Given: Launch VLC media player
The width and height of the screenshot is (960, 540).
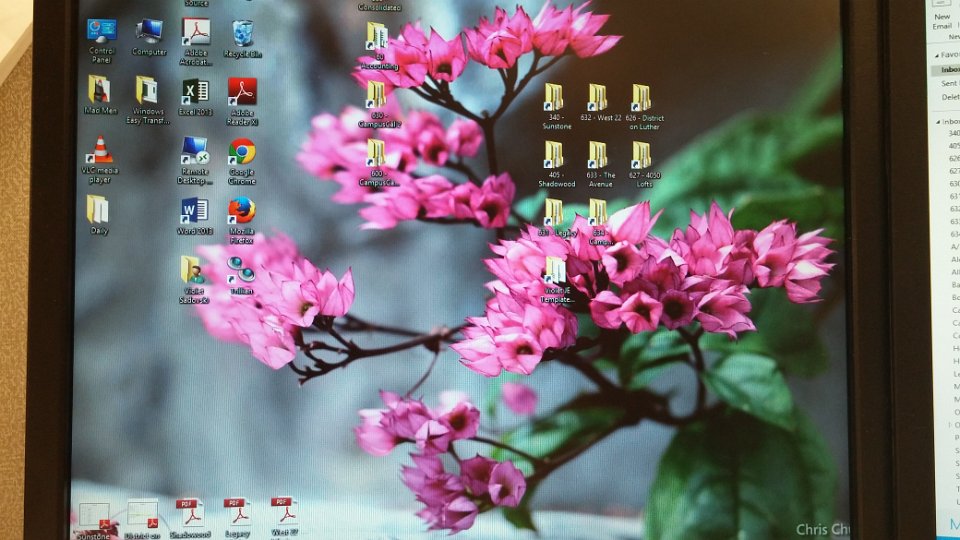Looking at the screenshot, I should point(100,151).
